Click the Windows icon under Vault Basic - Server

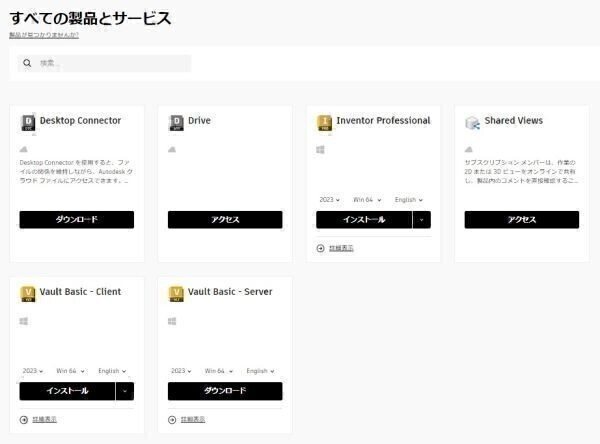click(172, 321)
